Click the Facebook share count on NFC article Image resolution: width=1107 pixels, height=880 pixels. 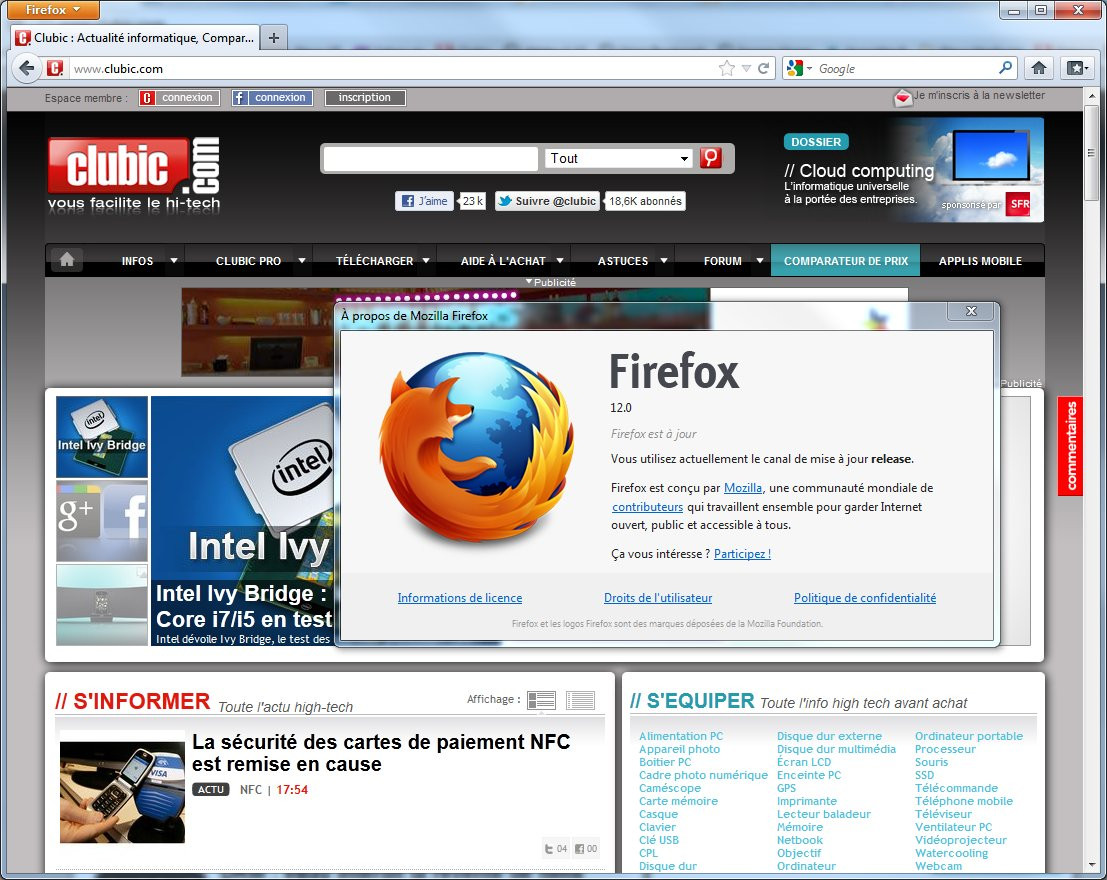[585, 848]
